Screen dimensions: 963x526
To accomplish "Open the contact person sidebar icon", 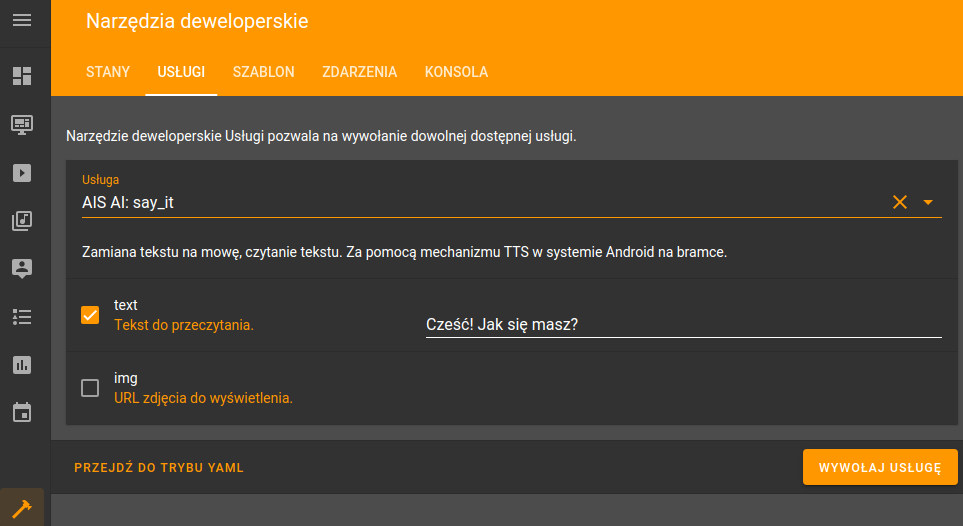I will click(x=22, y=269).
